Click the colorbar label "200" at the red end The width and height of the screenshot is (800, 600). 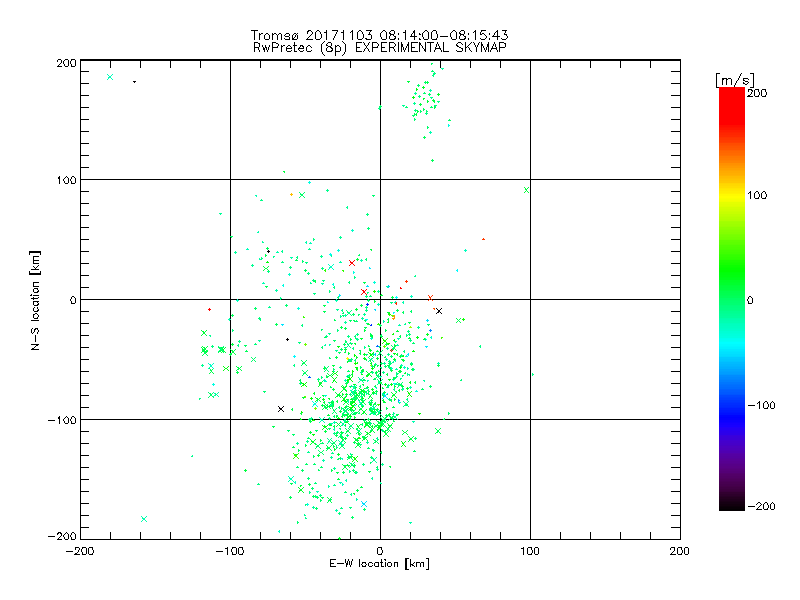tap(757, 93)
